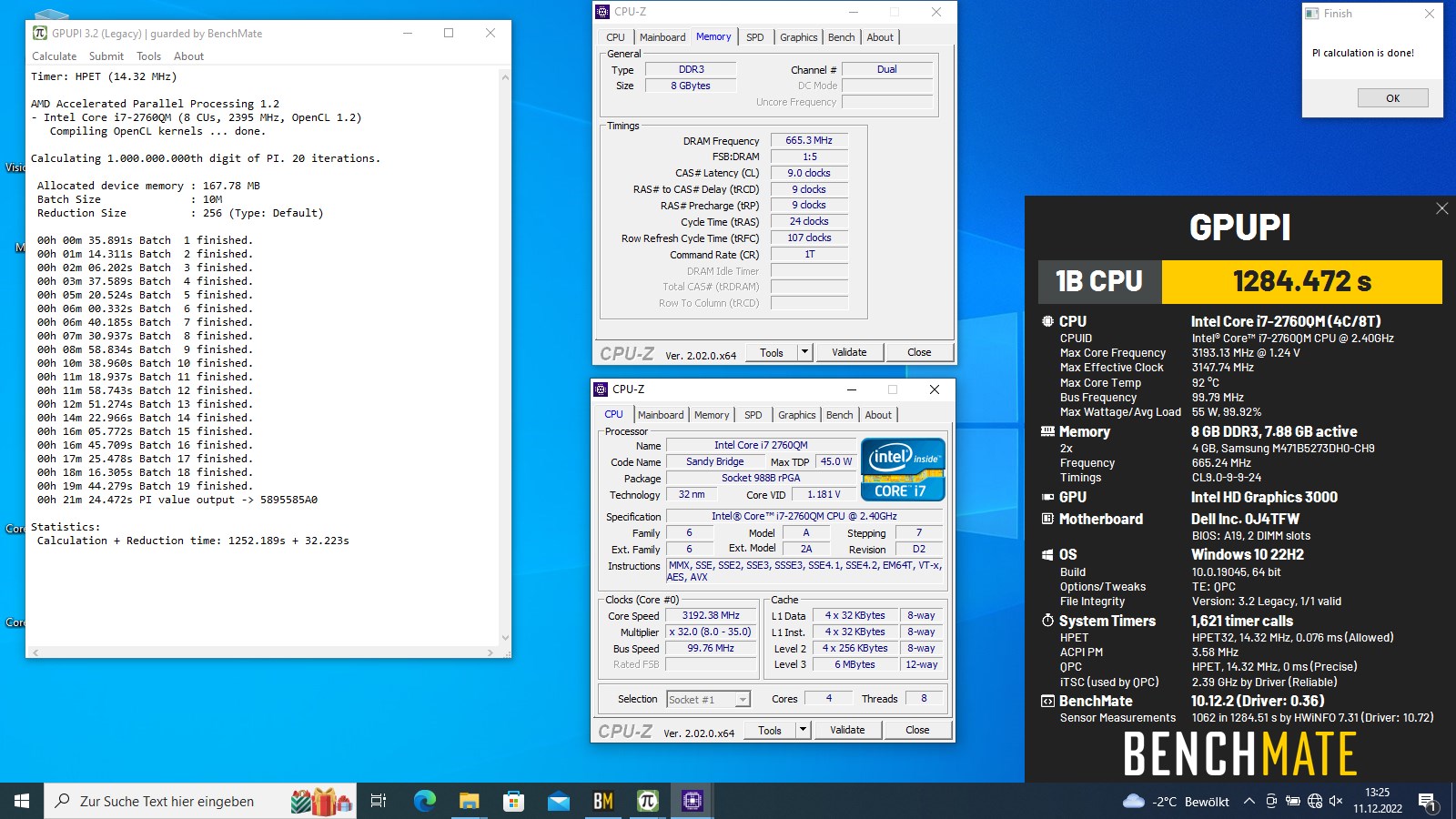Image resolution: width=1456 pixels, height=819 pixels.
Task: Click Validate button in lower CPU-Z
Action: point(847,730)
